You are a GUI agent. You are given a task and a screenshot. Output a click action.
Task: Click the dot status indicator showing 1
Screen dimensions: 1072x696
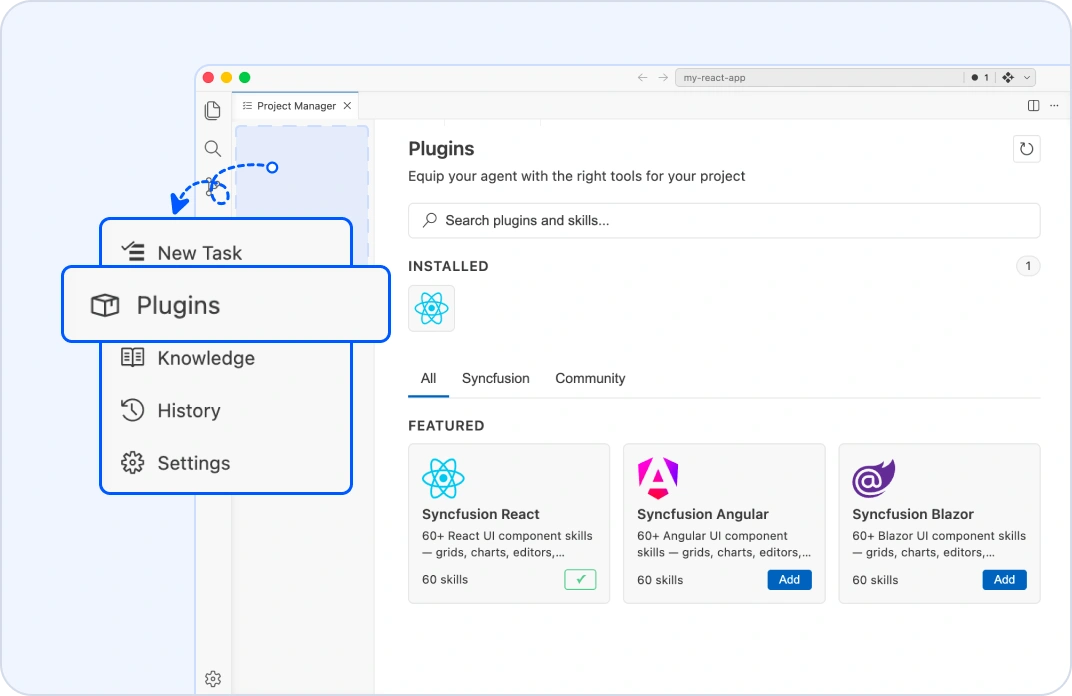click(980, 77)
